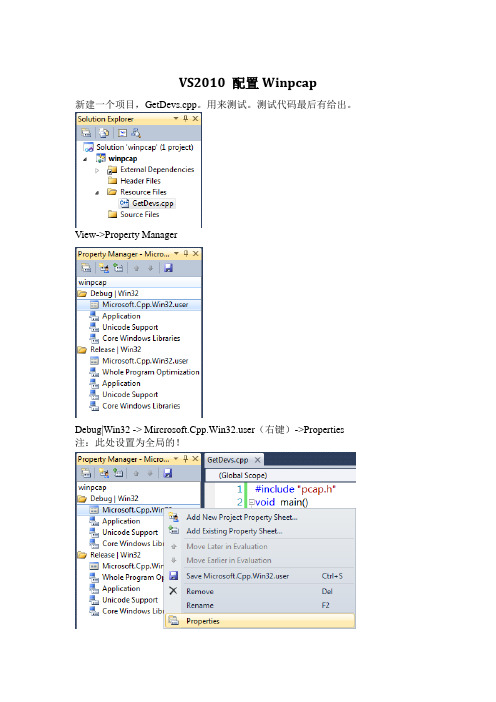This screenshot has width=496, height=702.
Task: Click move-down arrow icon in standalone Property Manager toolbar
Action: [151, 268]
